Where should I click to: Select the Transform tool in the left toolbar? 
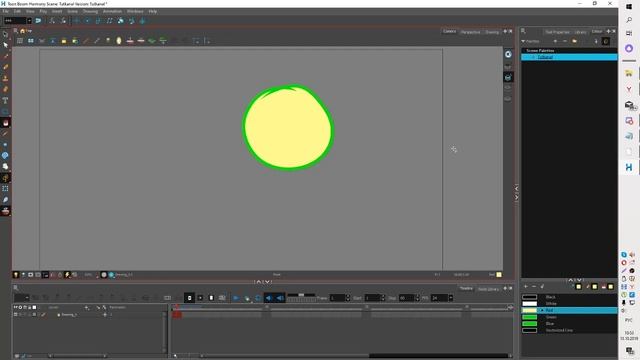5,34
